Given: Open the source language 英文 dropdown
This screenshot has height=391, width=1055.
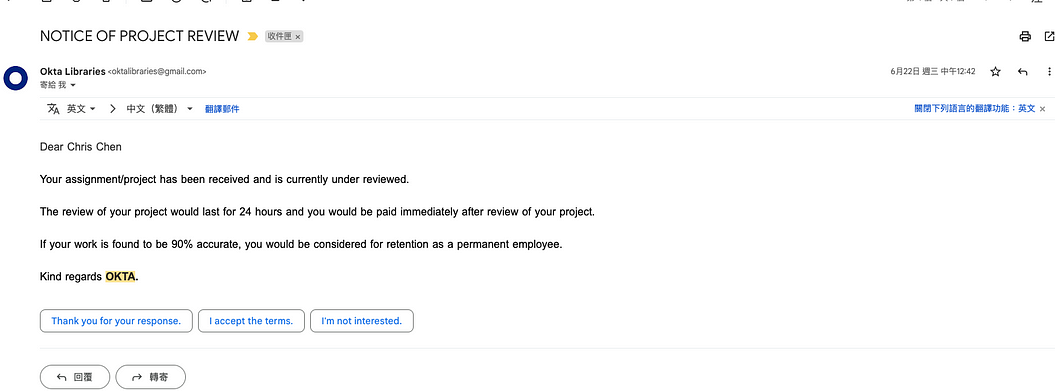Looking at the screenshot, I should [81, 108].
